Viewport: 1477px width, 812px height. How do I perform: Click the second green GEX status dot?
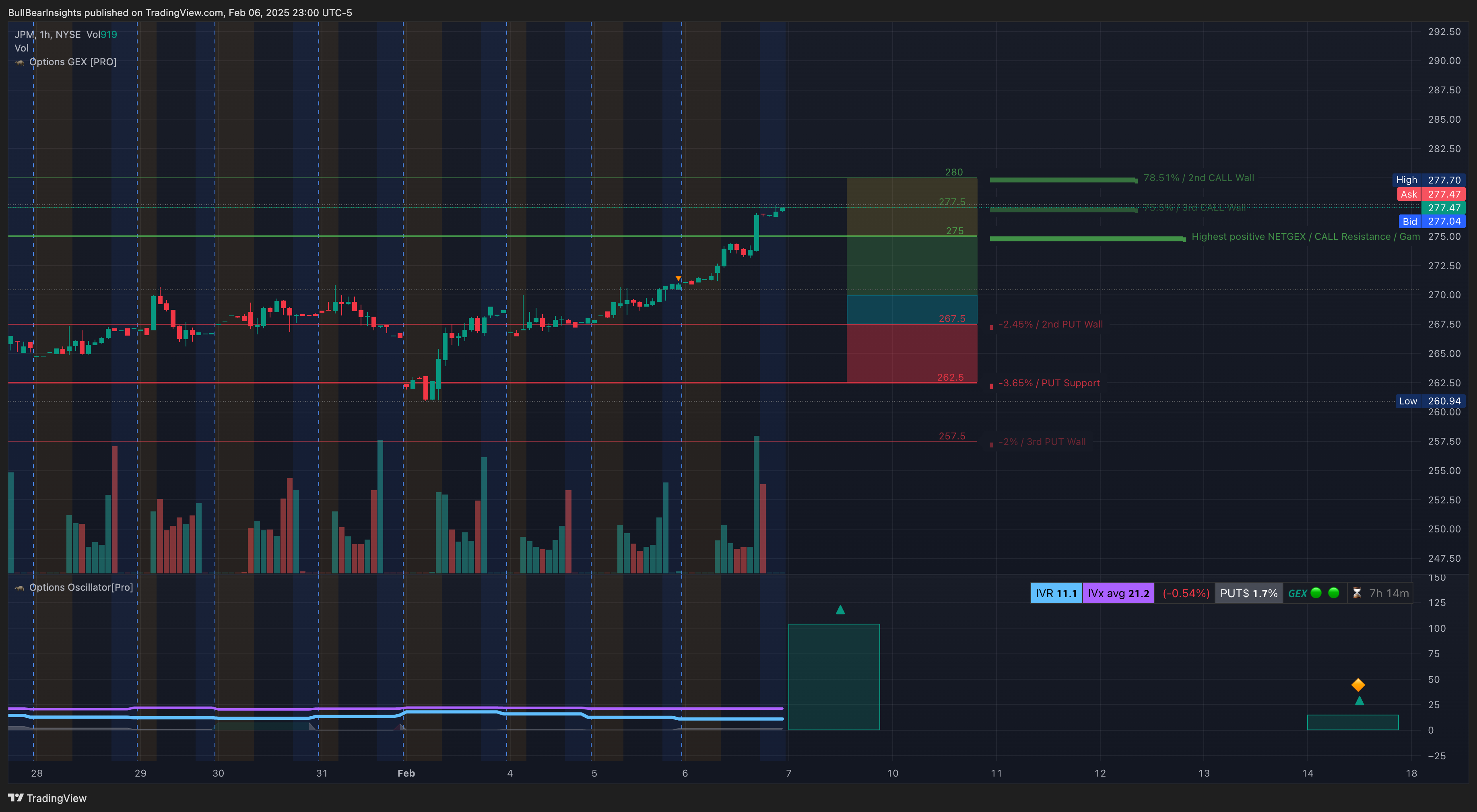(1334, 593)
